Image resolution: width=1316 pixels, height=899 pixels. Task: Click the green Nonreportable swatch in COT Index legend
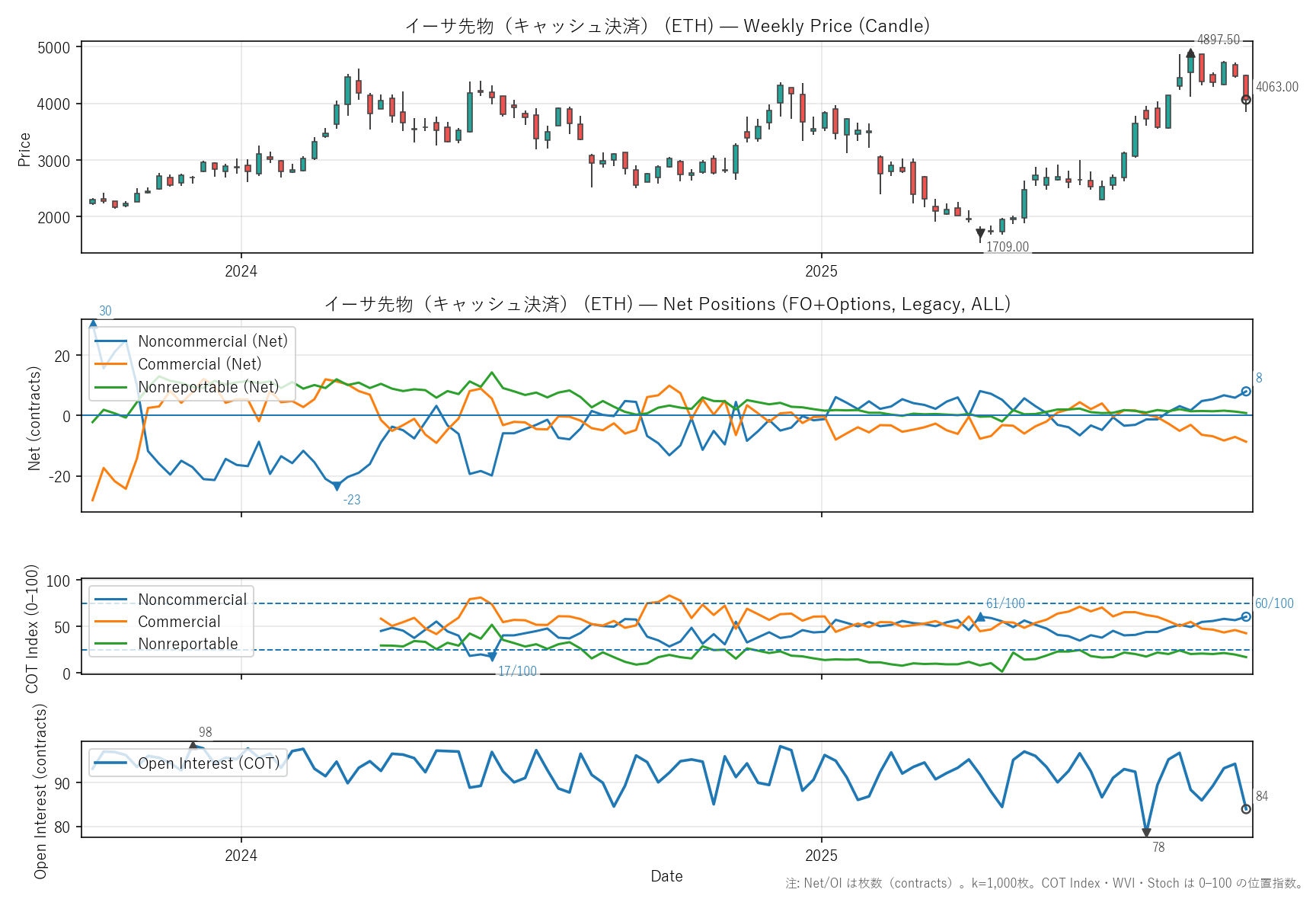tap(111, 644)
